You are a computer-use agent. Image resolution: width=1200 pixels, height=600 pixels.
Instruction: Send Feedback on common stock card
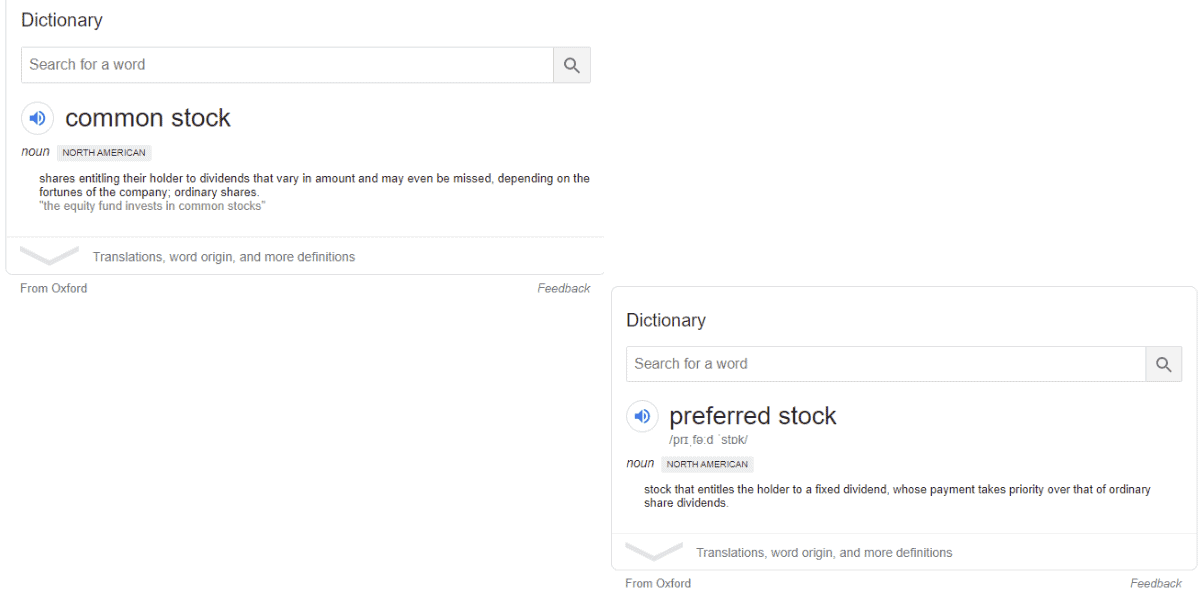[x=564, y=288]
